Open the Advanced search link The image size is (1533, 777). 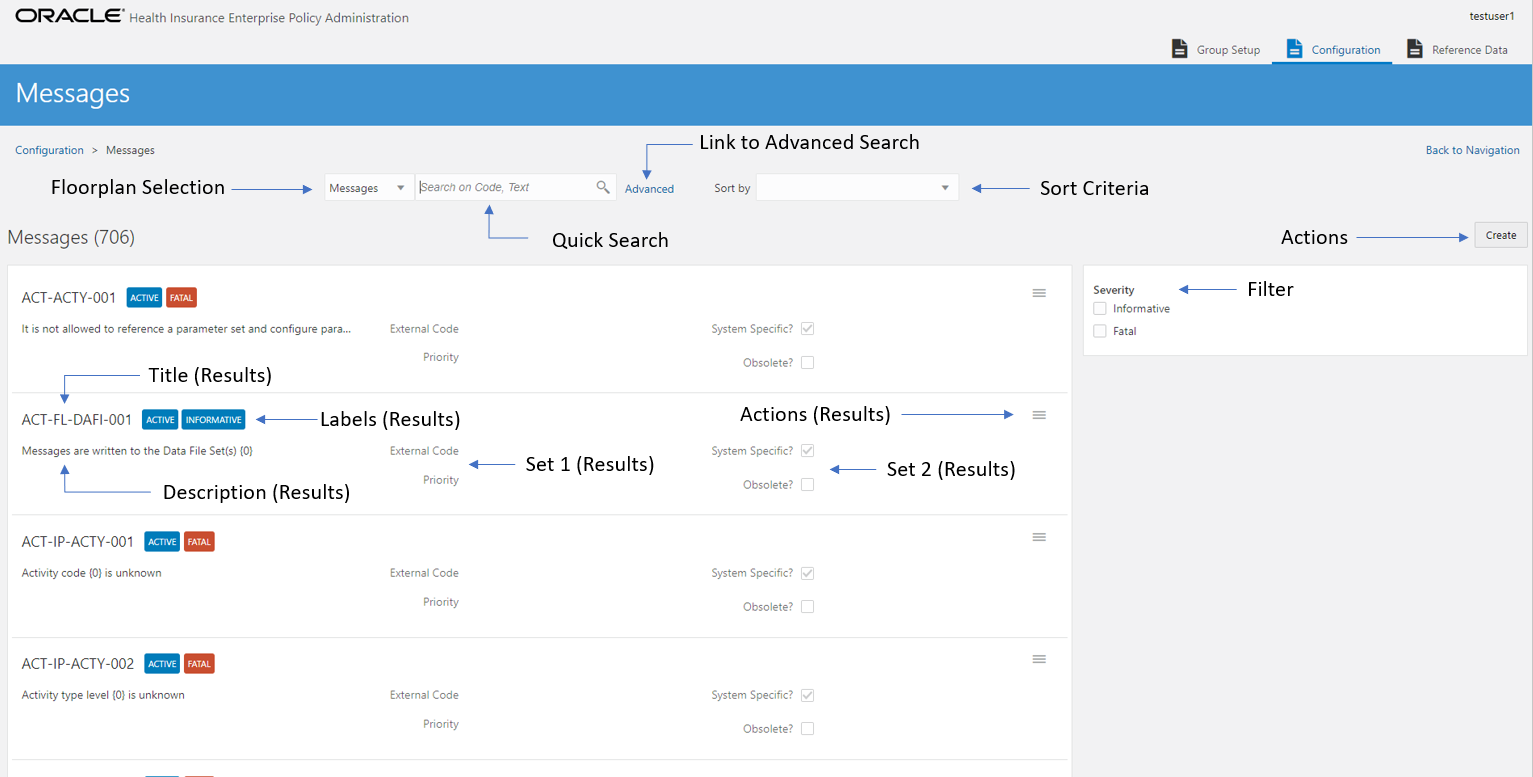pyautogui.click(x=649, y=189)
